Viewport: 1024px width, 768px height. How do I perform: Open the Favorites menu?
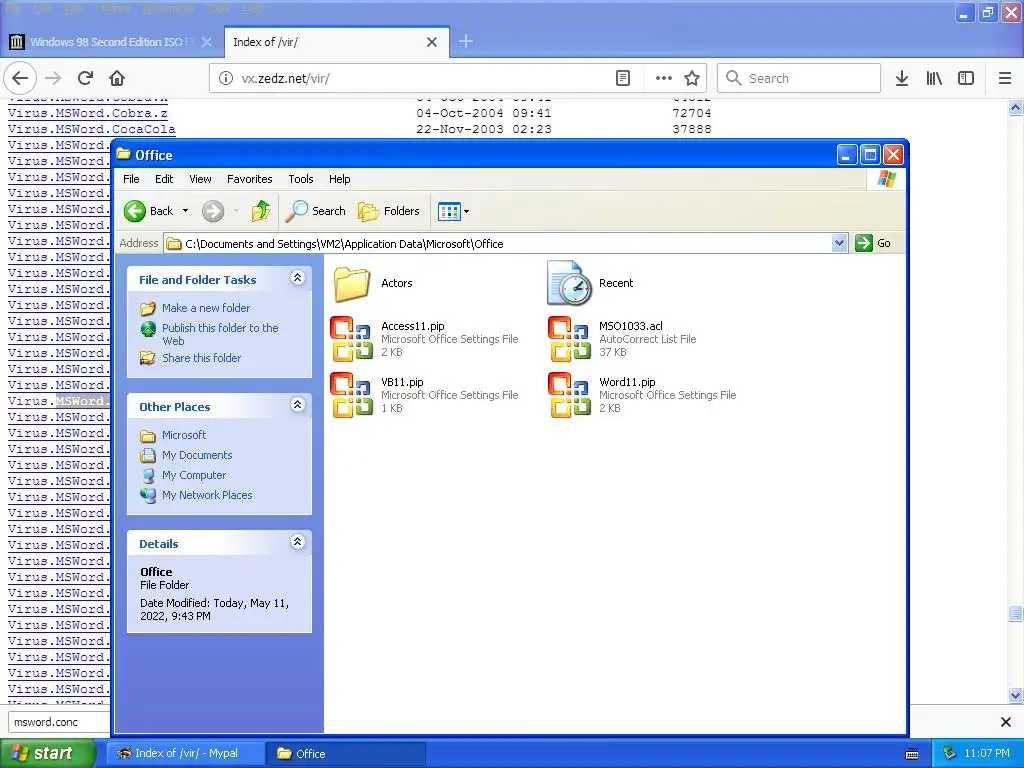249,179
